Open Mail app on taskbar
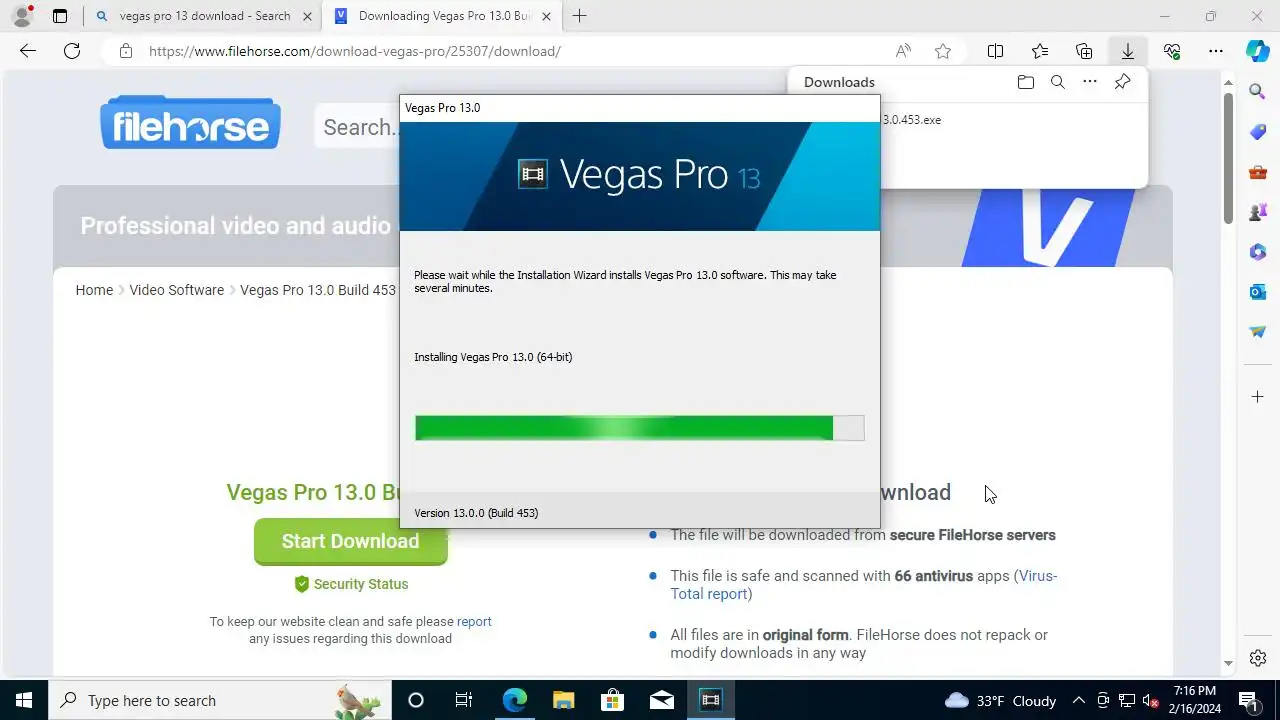 coord(661,700)
